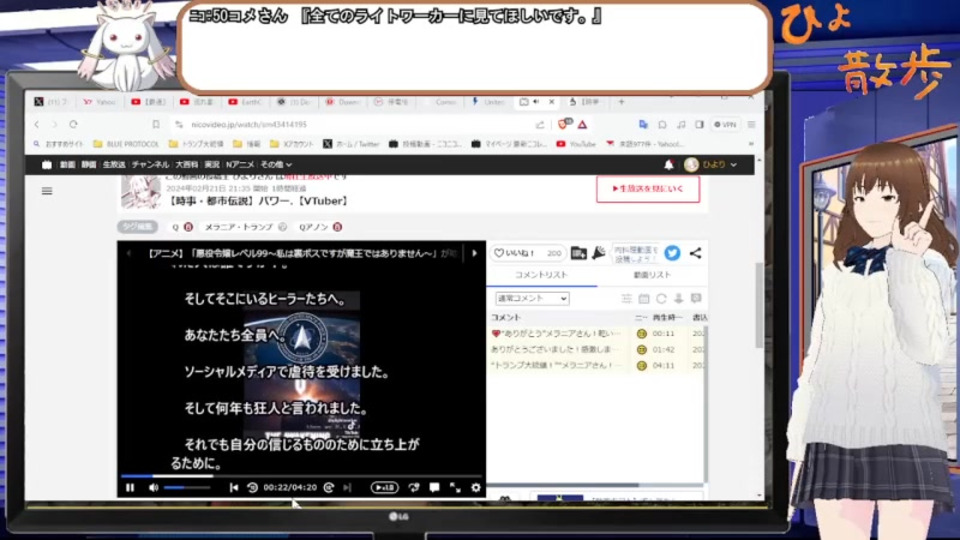This screenshot has width=960, height=540.
Task: Open the Q tag link
Action: (x=175, y=227)
